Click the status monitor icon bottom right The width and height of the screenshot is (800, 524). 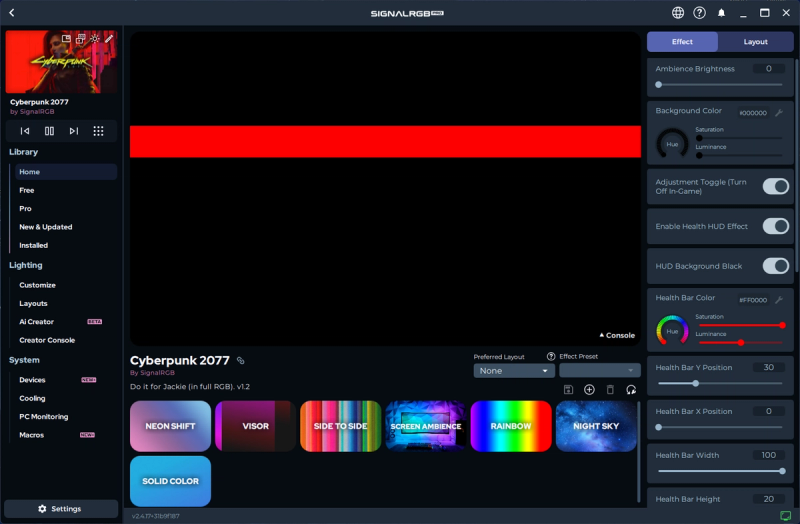point(786,516)
